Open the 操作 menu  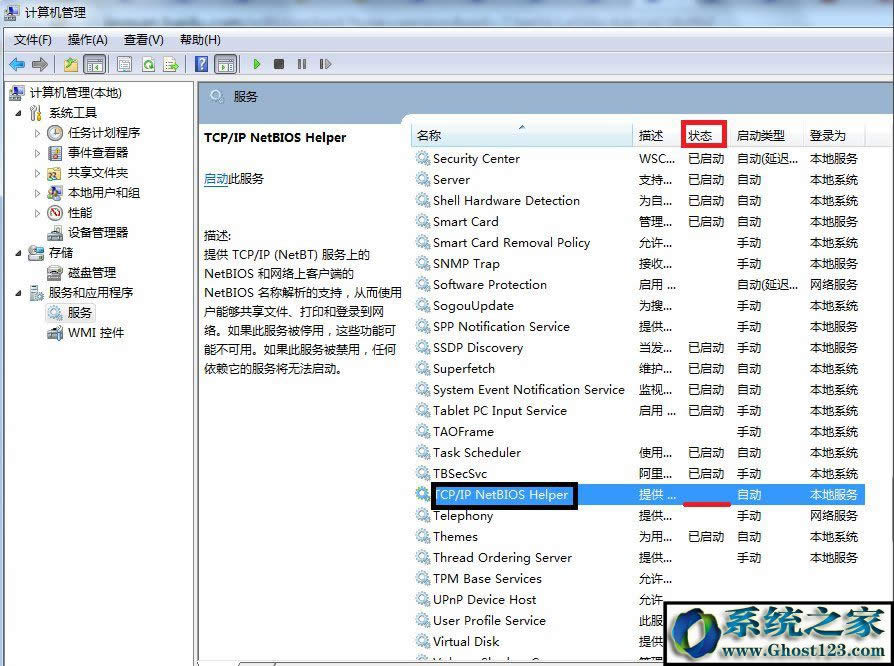click(x=89, y=40)
